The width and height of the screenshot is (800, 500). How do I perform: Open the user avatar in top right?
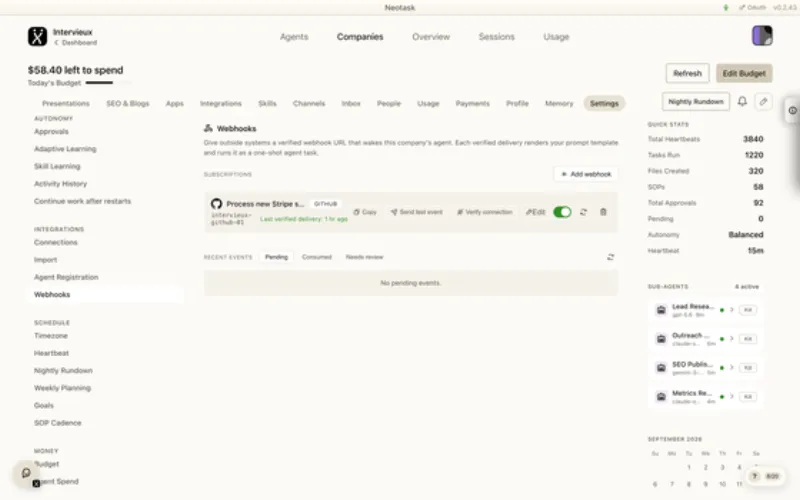(x=762, y=36)
